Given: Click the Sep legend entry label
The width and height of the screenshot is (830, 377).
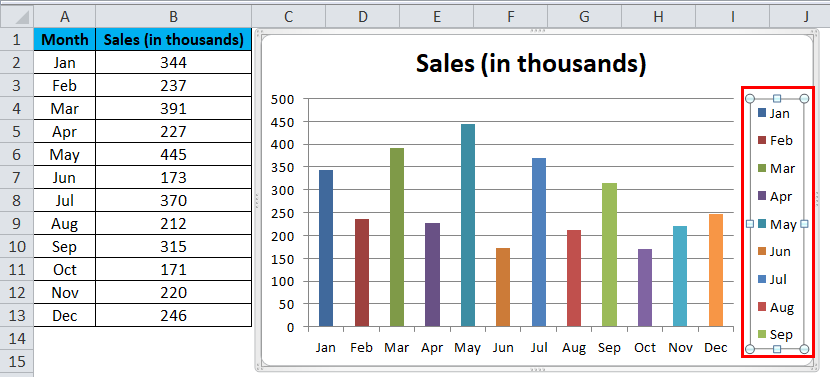Looking at the screenshot, I should pyautogui.click(x=781, y=335).
